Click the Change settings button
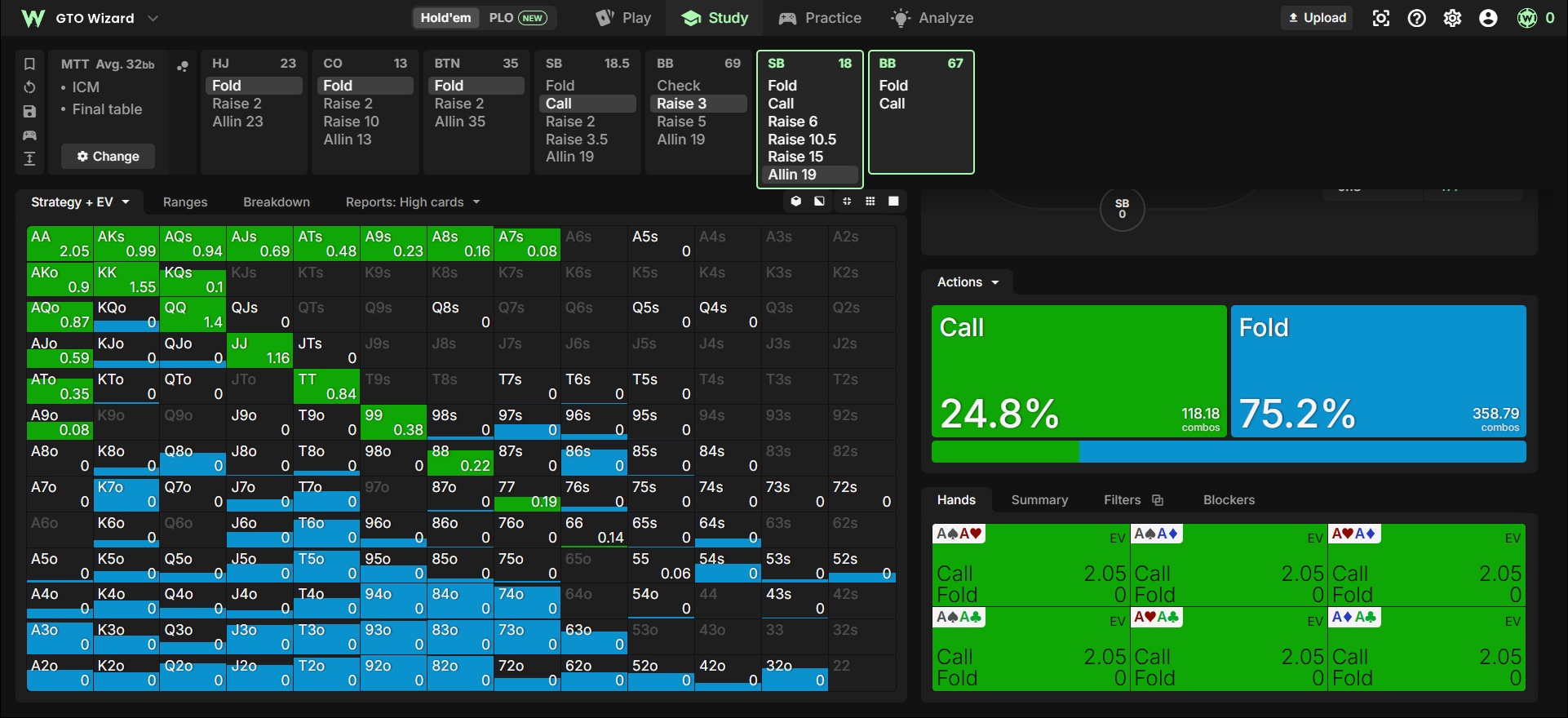 [108, 157]
